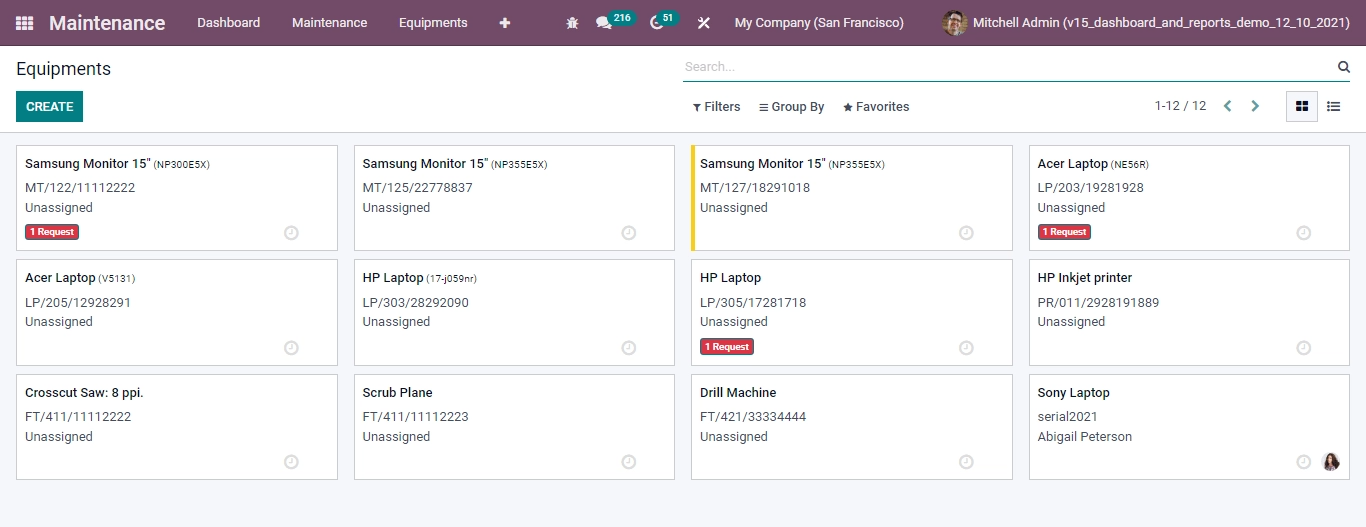Click Abigail Peterson avatar on Sony Laptop card

(x=1331, y=462)
